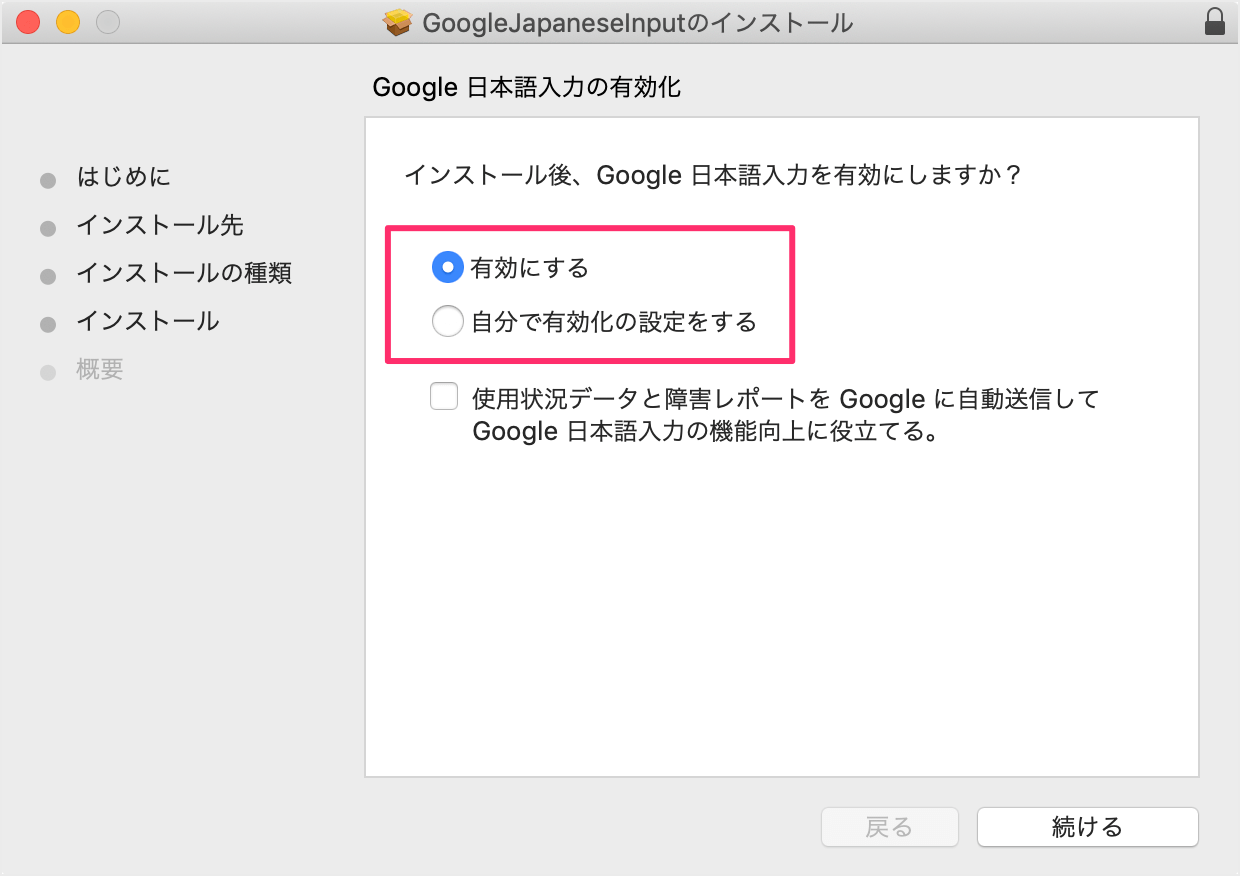Click the はじめに step bullet icon
Image resolution: width=1240 pixels, height=876 pixels.
[x=47, y=179]
